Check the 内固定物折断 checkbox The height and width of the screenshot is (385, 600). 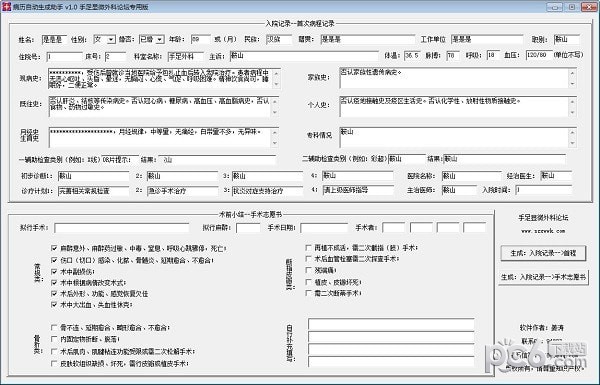pyautogui.click(x=54, y=339)
